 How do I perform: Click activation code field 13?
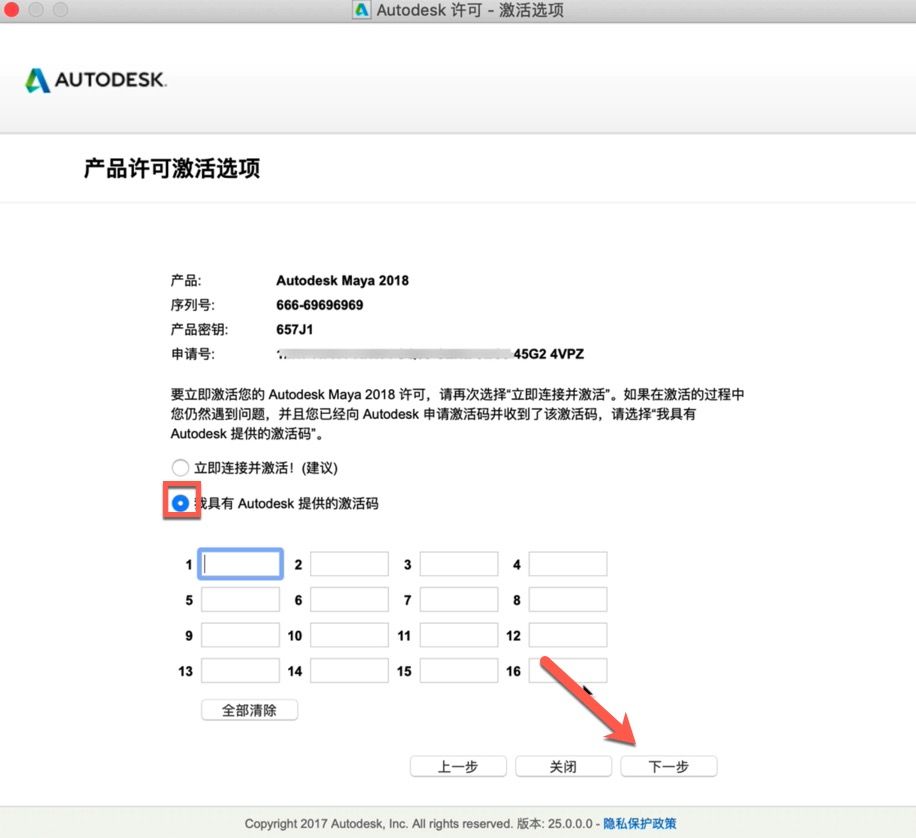(x=240, y=671)
